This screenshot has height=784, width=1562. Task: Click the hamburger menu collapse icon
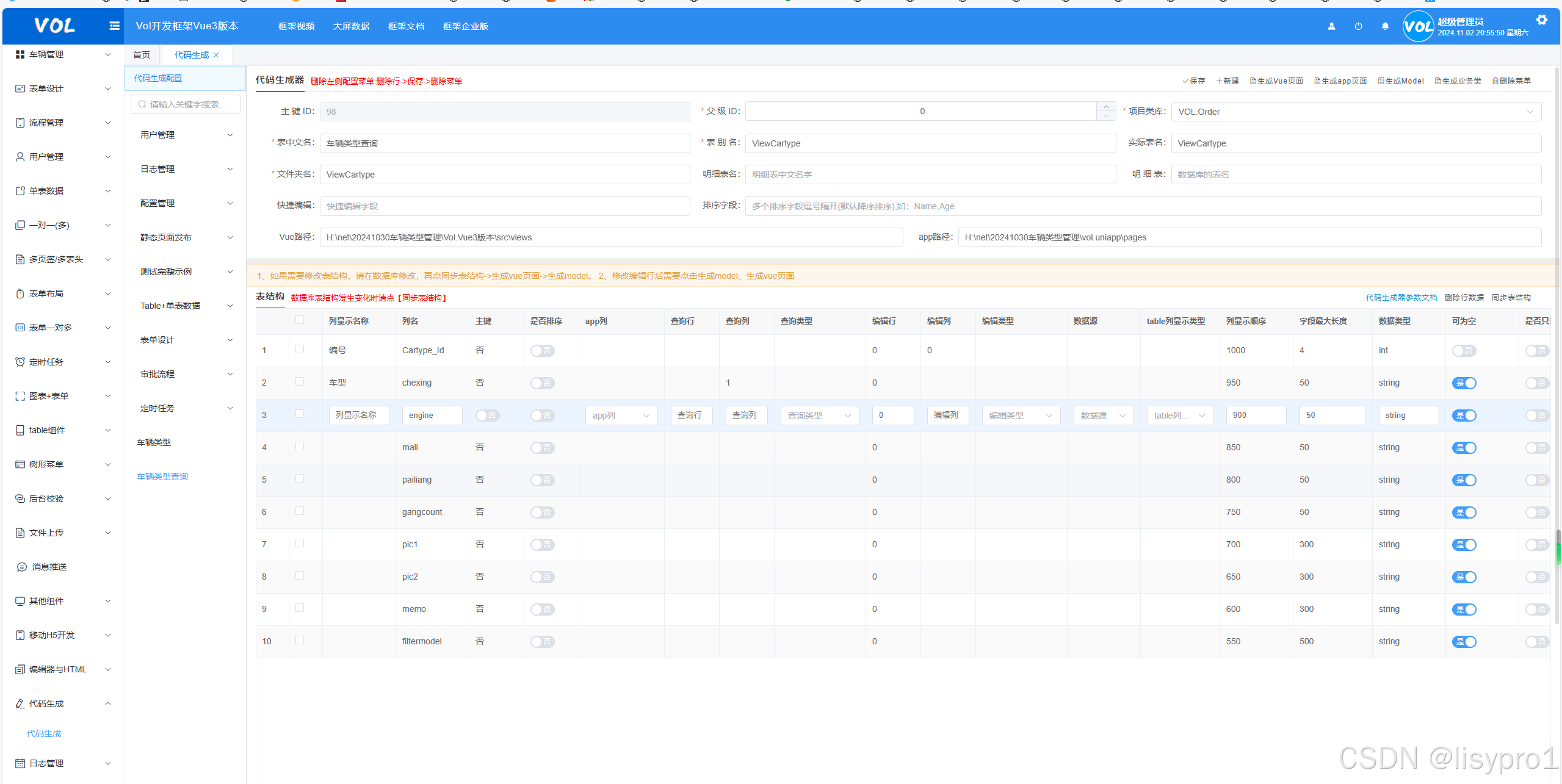tap(114, 26)
